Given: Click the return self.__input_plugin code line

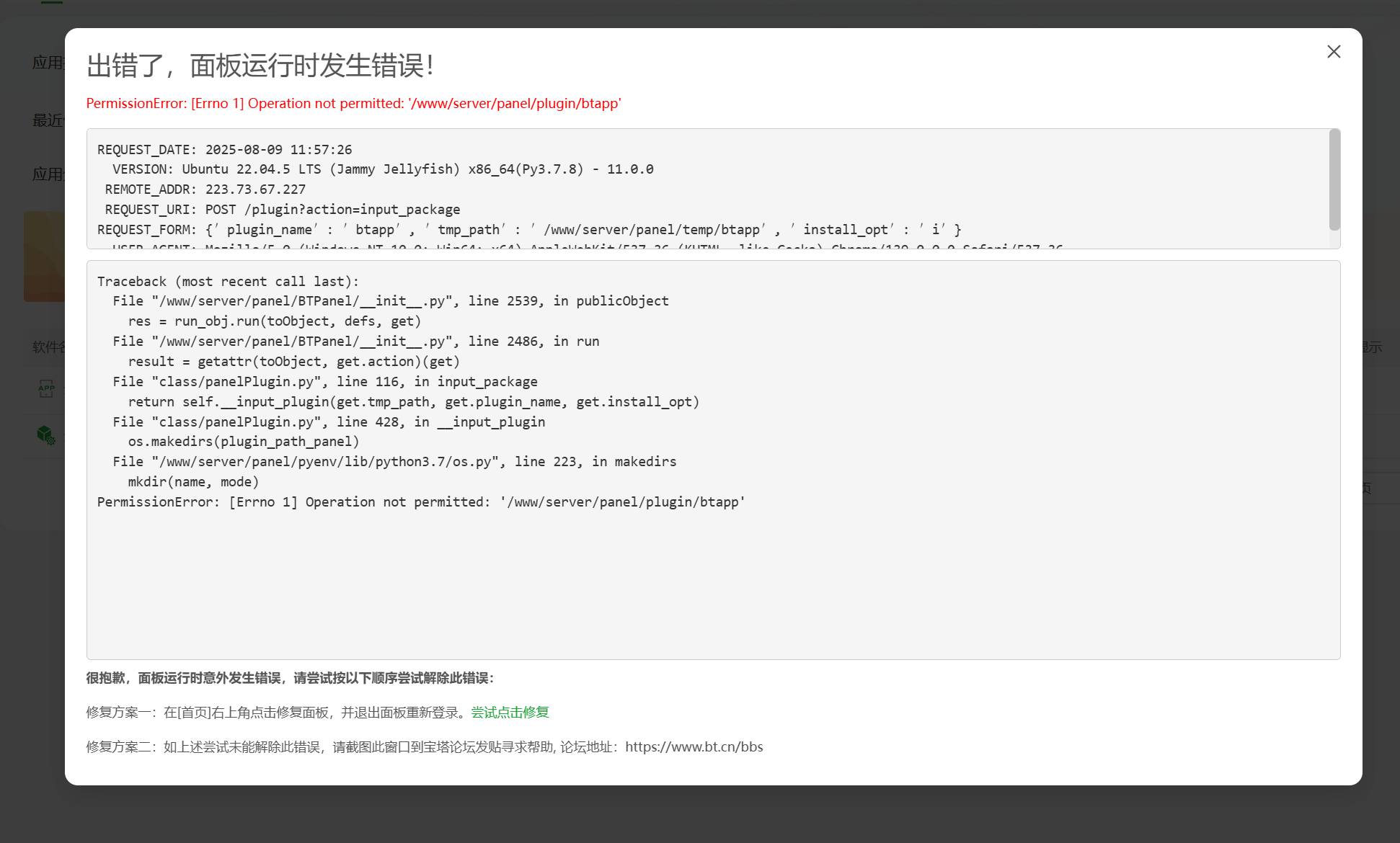Looking at the screenshot, I should [x=414, y=402].
